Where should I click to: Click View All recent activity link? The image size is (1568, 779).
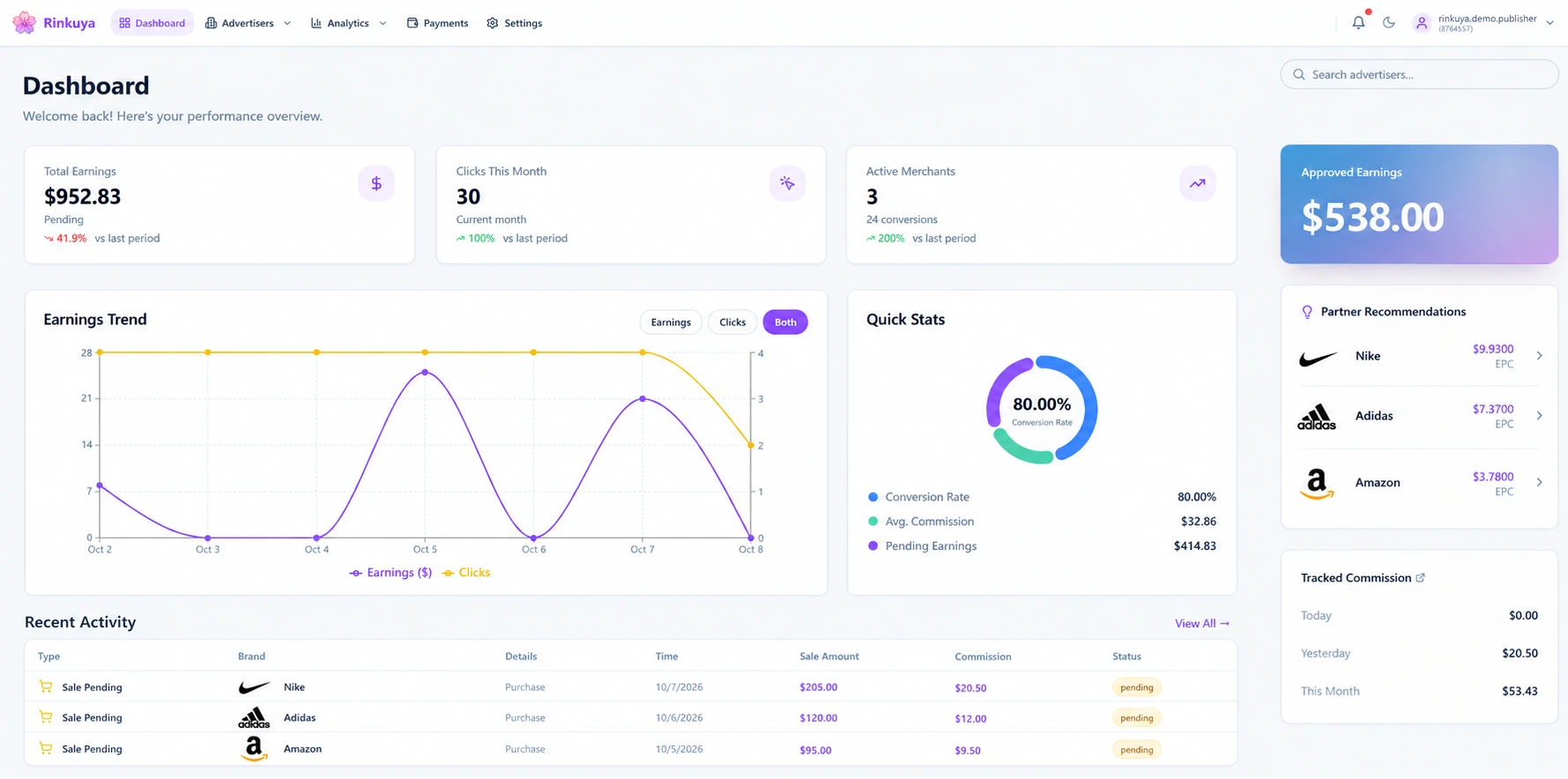coord(1202,624)
